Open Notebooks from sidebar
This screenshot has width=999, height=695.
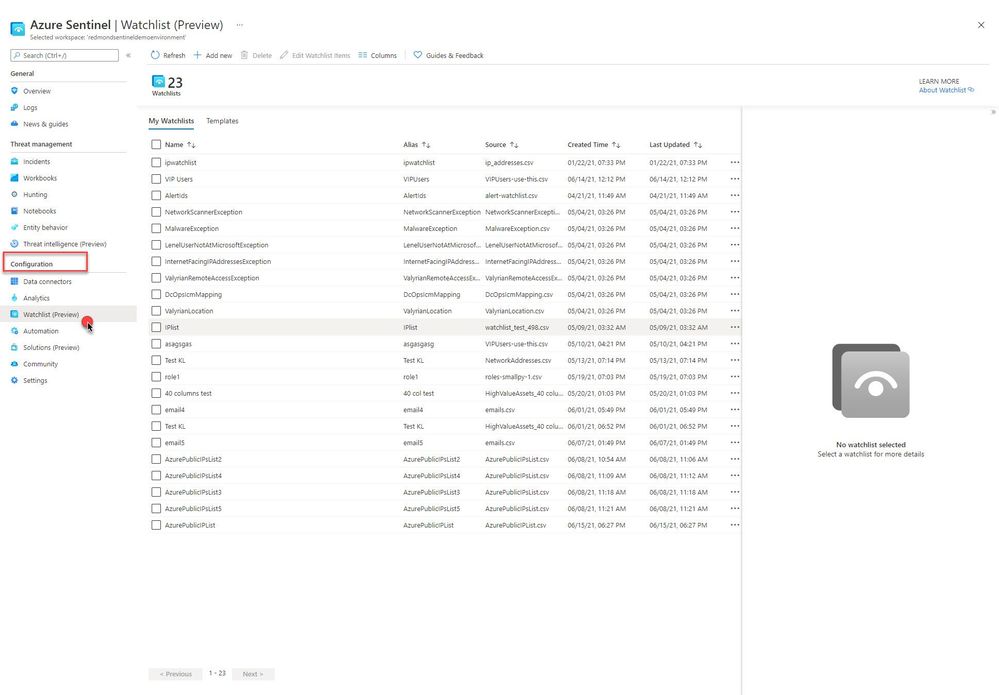[x=40, y=211]
